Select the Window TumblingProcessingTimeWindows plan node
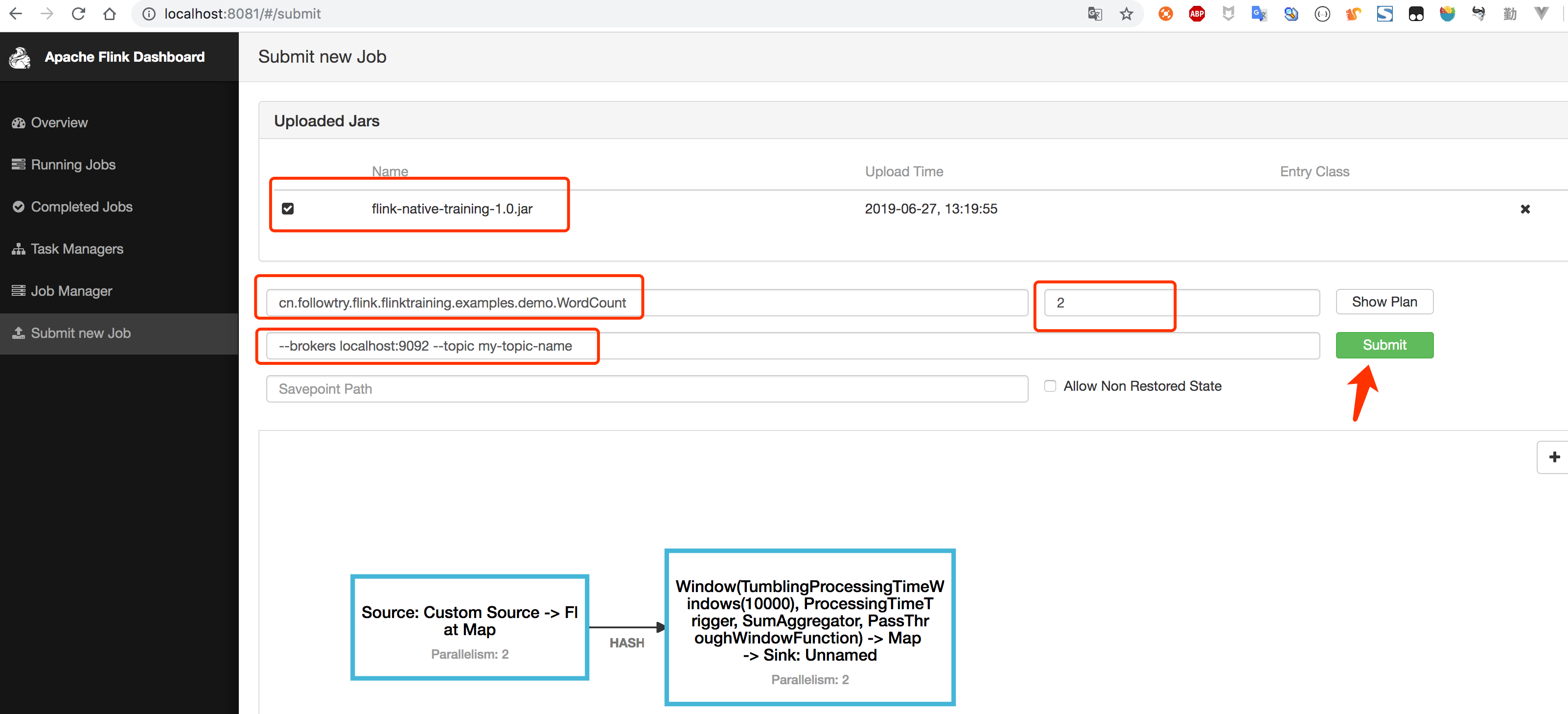 (809, 627)
